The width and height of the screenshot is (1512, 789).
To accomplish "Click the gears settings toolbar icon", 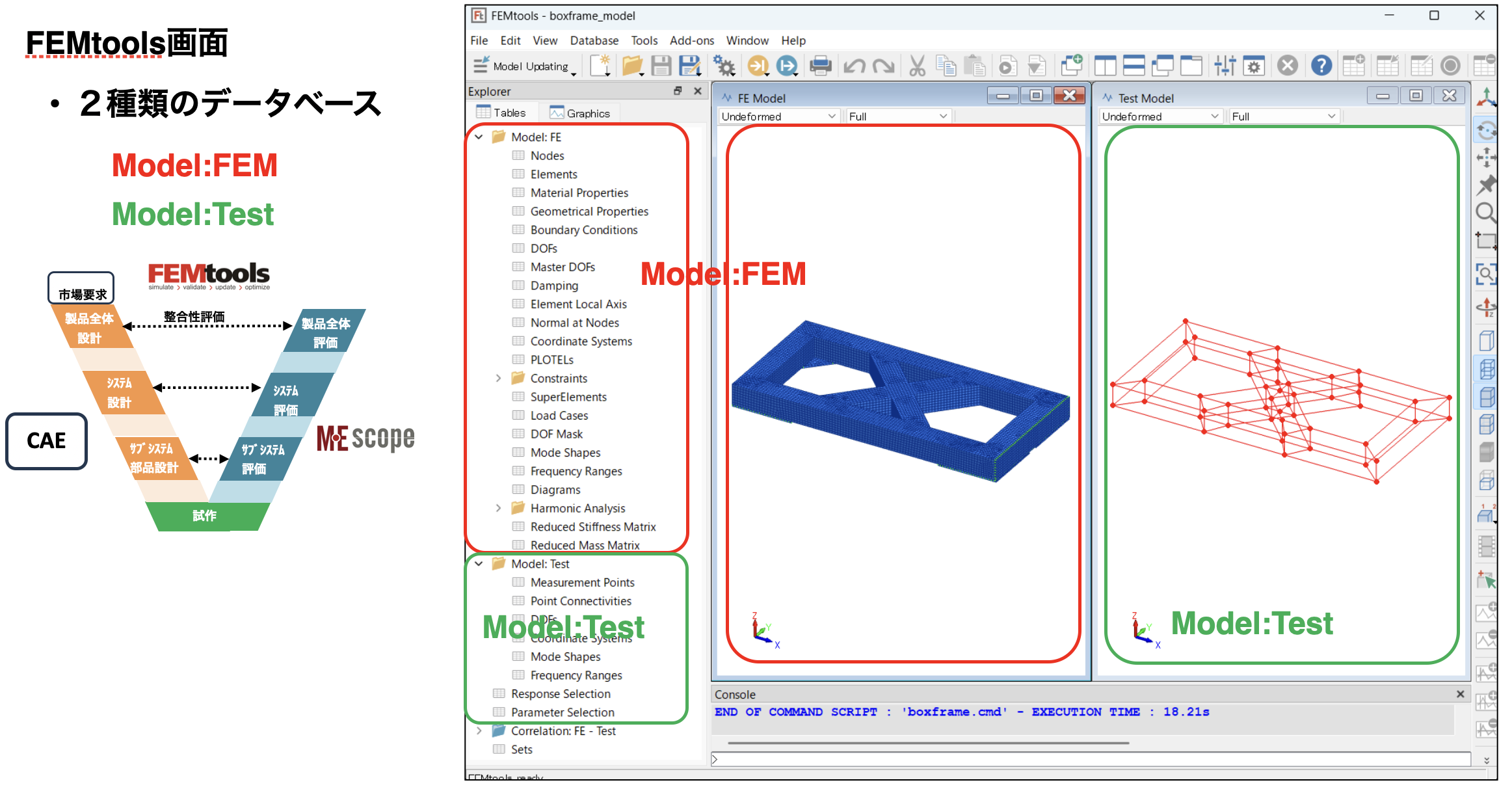I will click(x=724, y=66).
